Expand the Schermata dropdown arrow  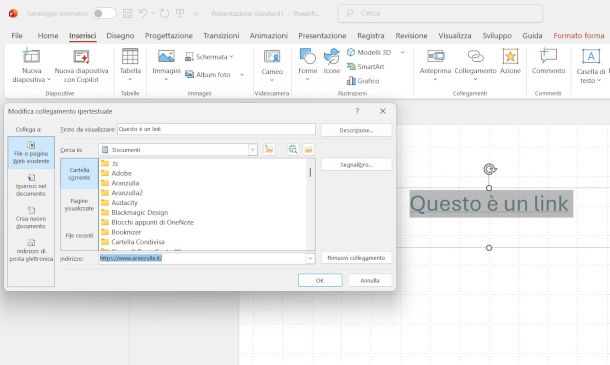(x=231, y=57)
